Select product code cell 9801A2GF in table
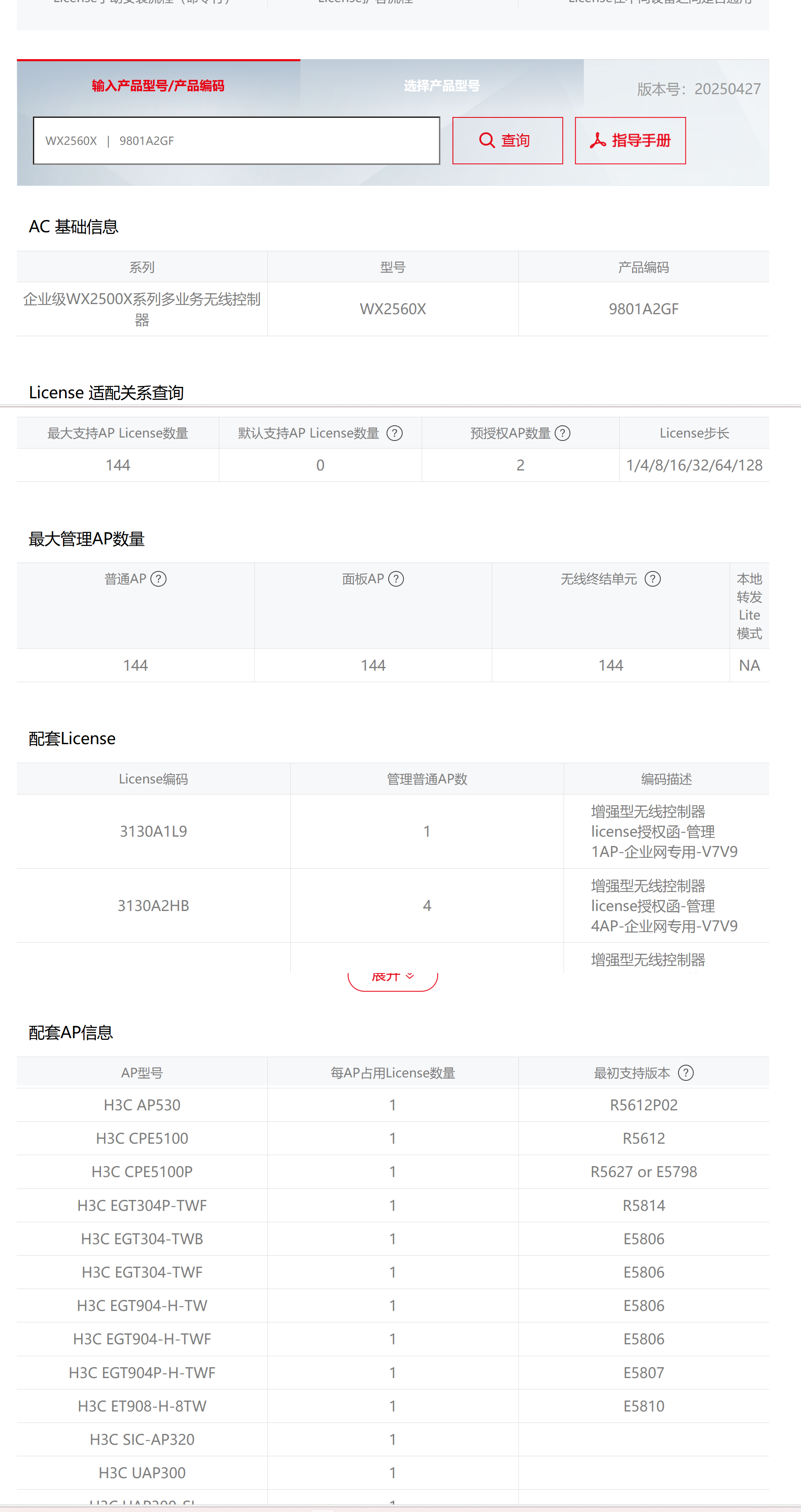 (643, 309)
